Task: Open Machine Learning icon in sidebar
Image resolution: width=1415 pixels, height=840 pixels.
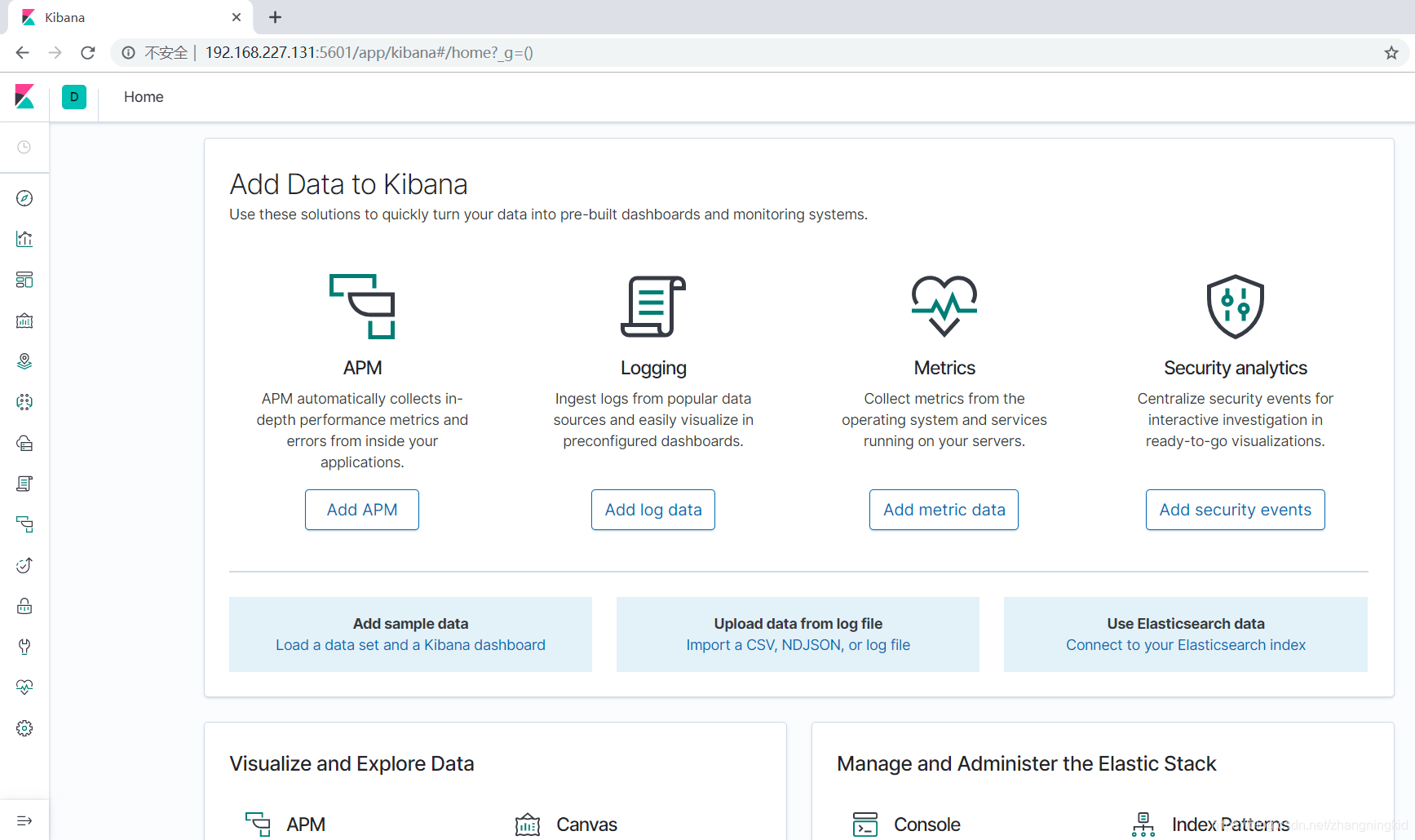Action: click(24, 402)
